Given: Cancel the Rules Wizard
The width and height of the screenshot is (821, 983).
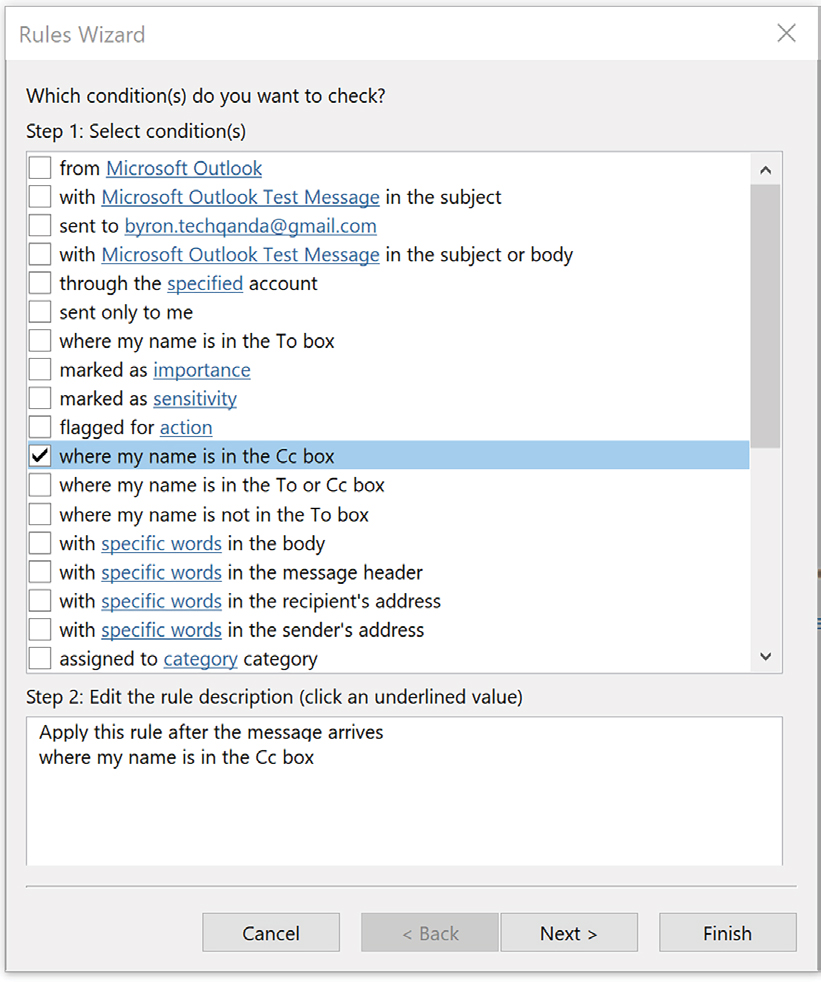Looking at the screenshot, I should (271, 933).
